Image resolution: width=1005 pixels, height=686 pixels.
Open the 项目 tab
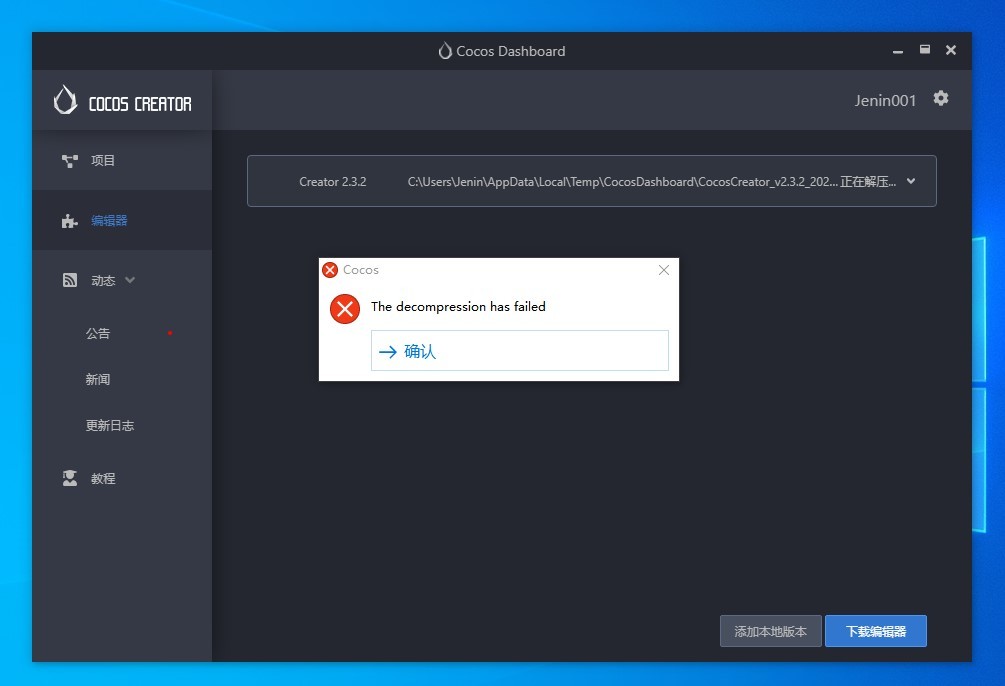(x=122, y=160)
